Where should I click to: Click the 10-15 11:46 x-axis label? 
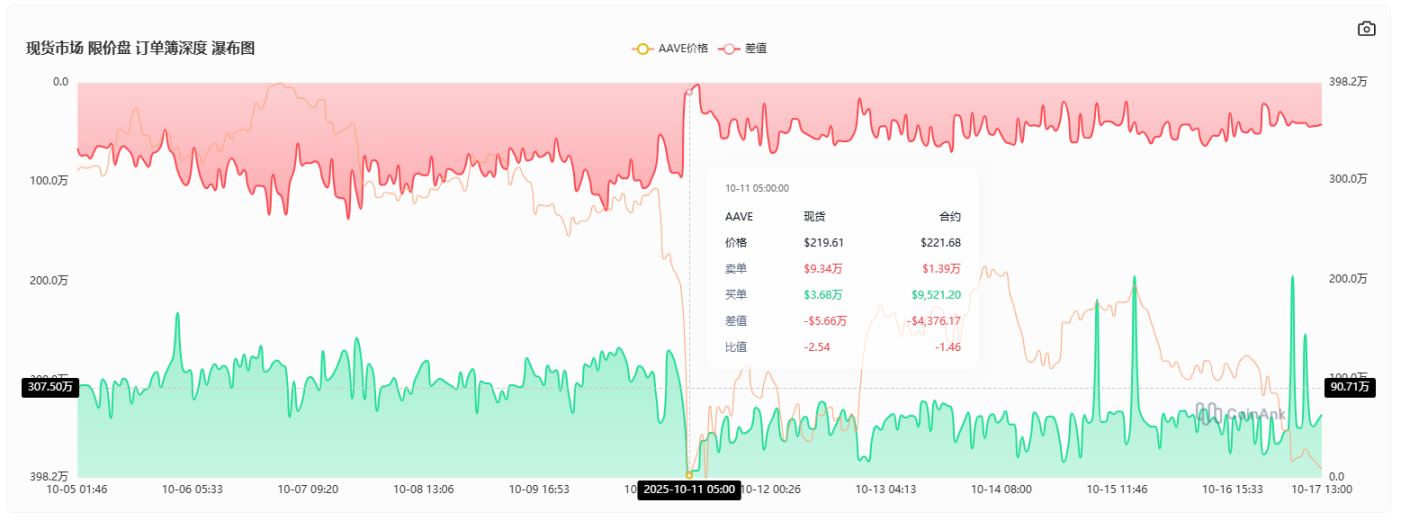click(x=1118, y=490)
